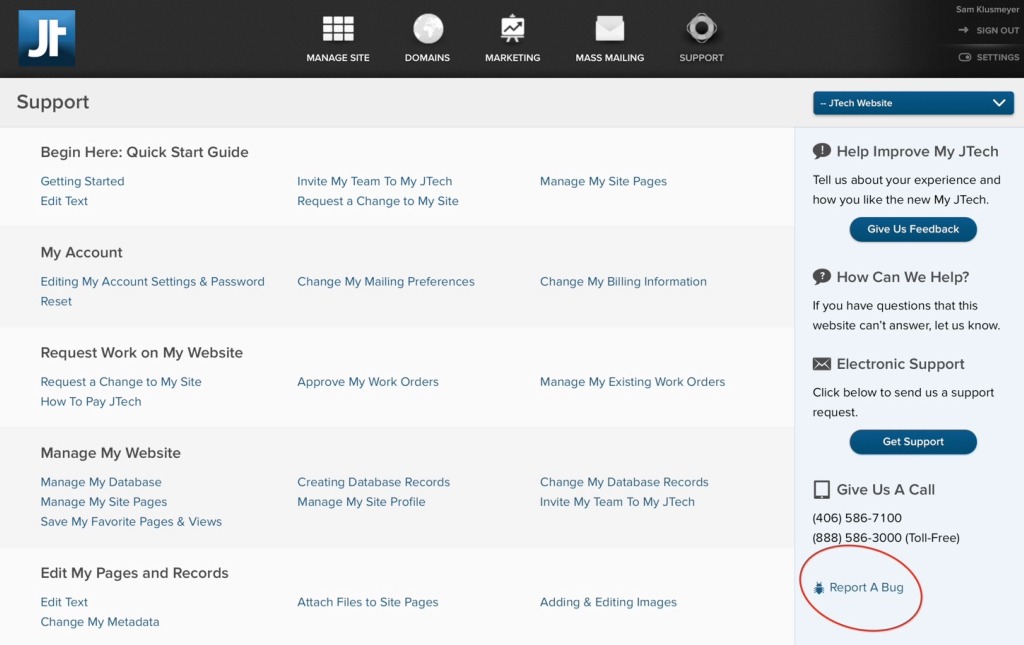Click the MARKETING menu label
This screenshot has height=645, width=1024.
click(x=513, y=57)
